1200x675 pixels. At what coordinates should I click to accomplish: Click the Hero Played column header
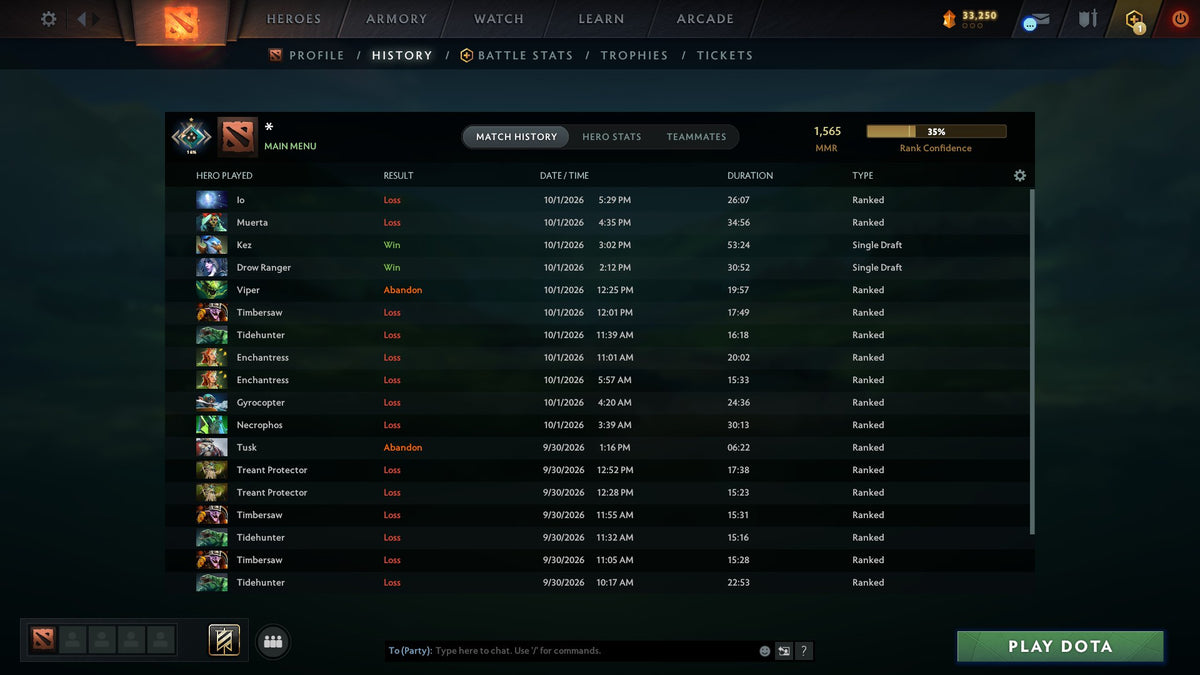224,175
